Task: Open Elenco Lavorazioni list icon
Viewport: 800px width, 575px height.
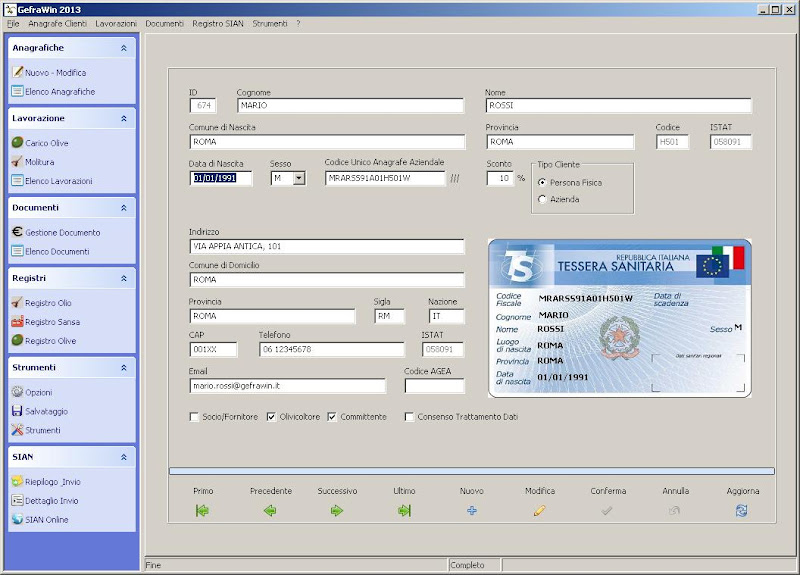Action: [x=17, y=181]
